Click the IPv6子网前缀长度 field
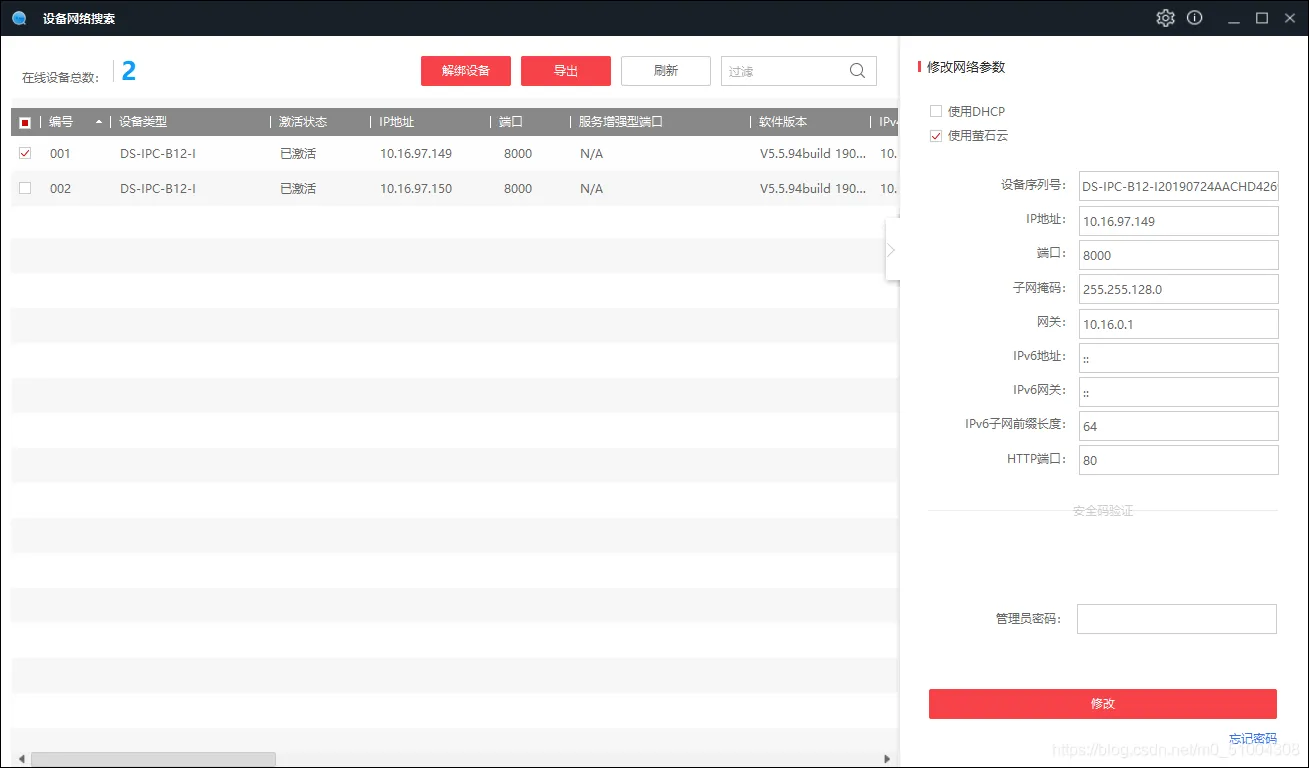1309x768 pixels. [1179, 426]
